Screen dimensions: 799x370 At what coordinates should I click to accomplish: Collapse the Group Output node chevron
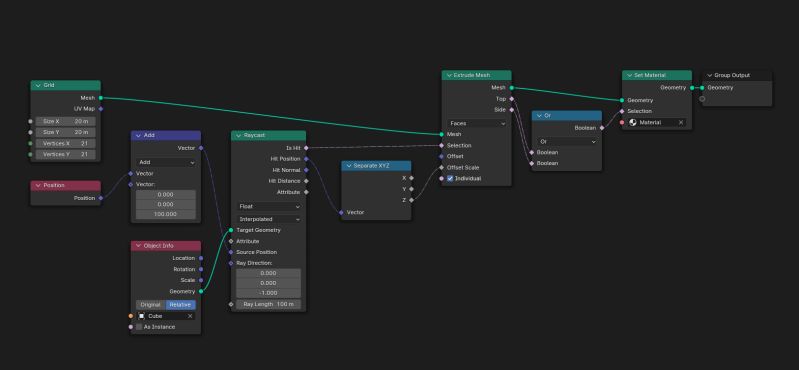709,75
